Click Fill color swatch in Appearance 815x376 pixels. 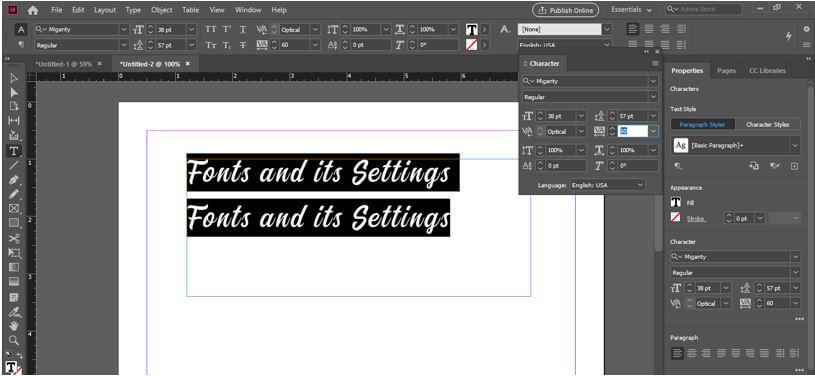(x=675, y=203)
